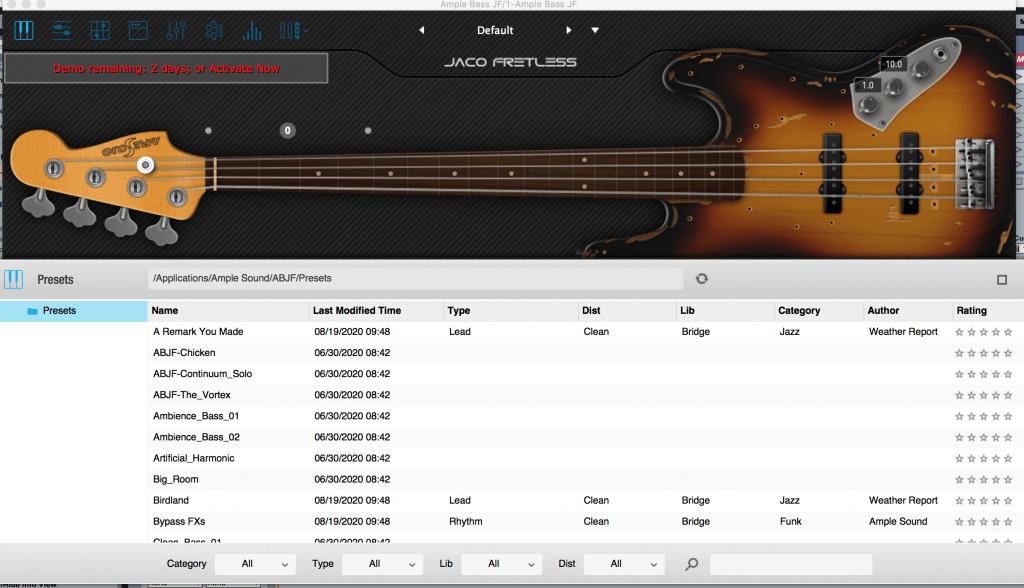Viewport: 1024px width, 588px height.
Task: Select preset Birdland
Action: [170, 500]
